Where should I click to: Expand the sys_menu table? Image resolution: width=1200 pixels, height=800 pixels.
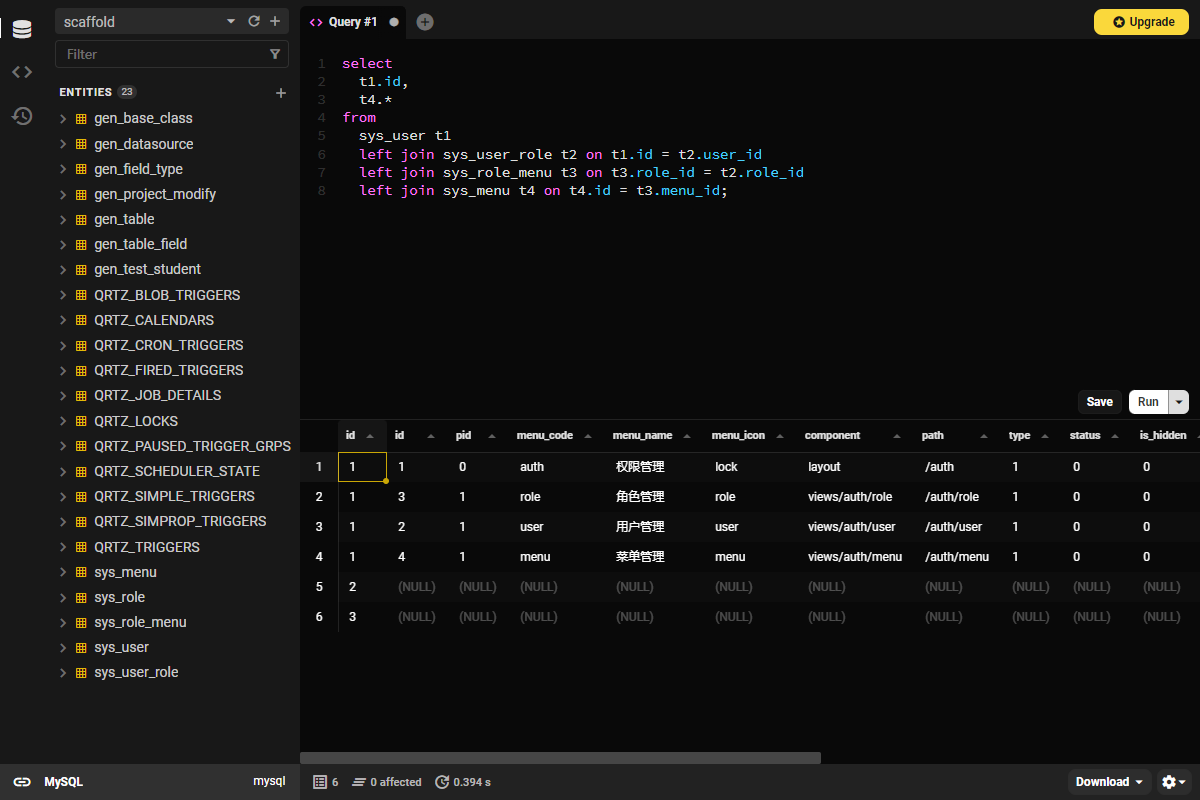pyautogui.click(x=63, y=572)
